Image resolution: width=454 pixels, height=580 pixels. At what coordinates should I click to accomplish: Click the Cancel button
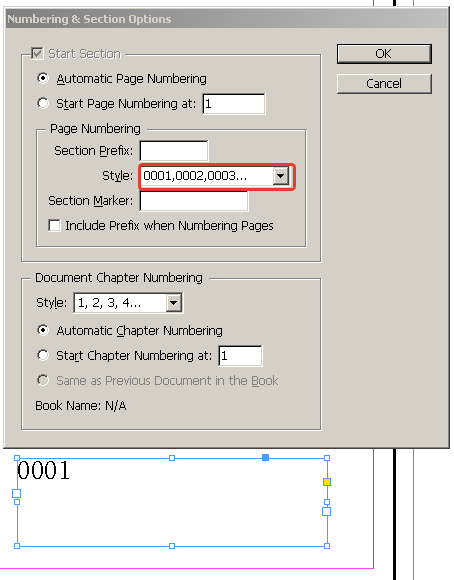click(x=384, y=84)
